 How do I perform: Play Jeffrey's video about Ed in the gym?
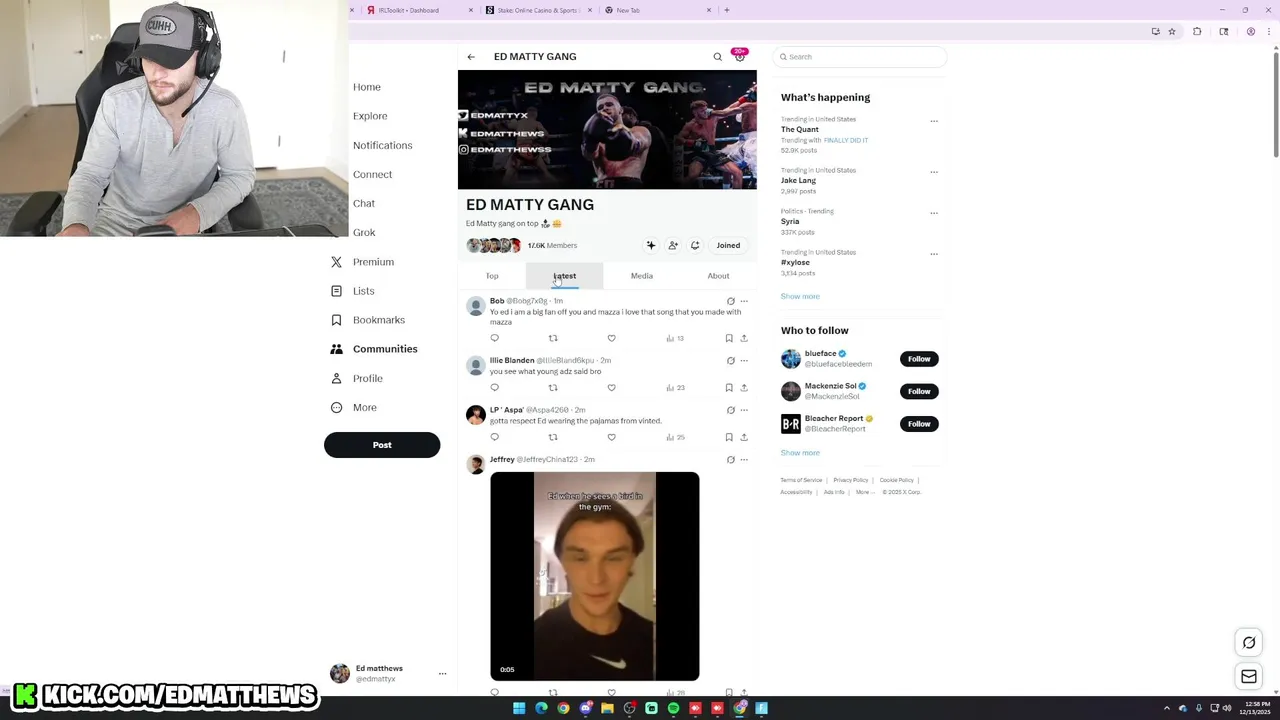tap(595, 576)
